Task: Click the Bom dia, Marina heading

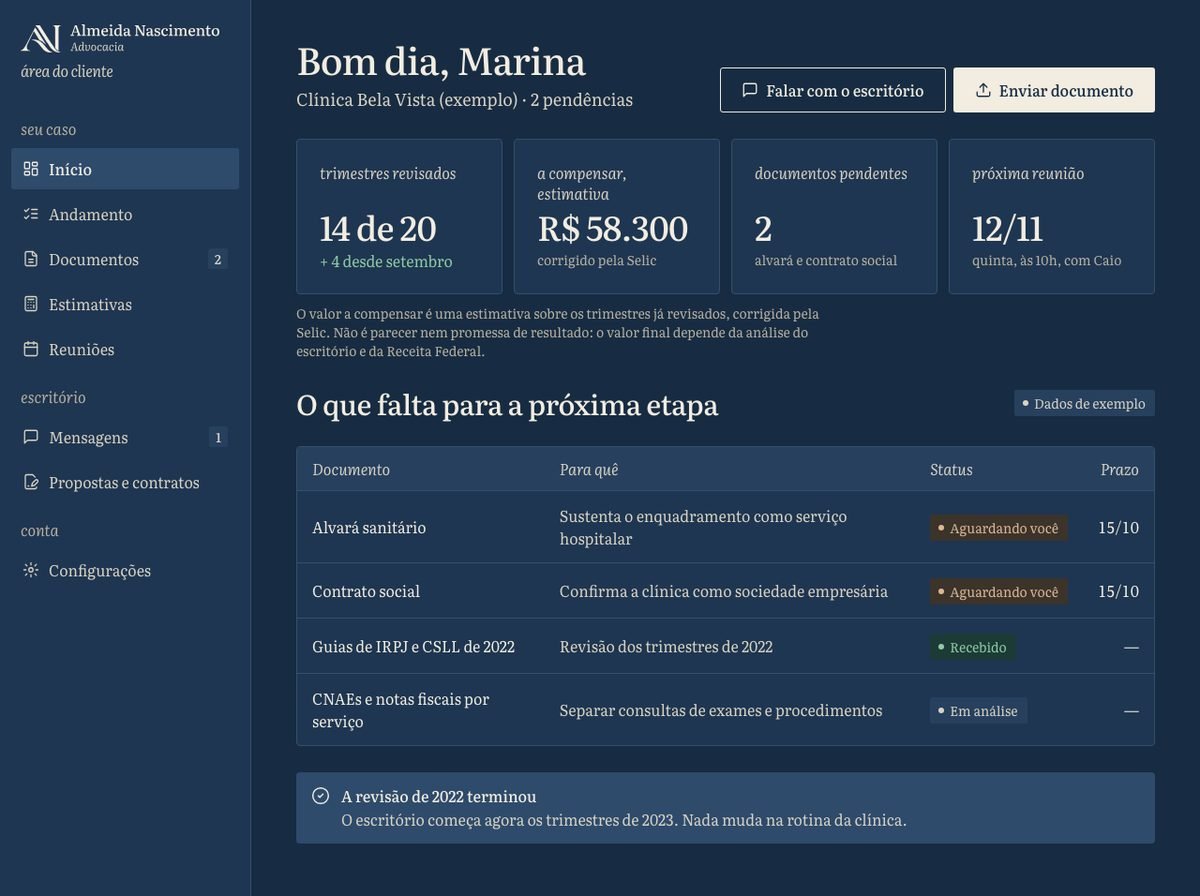Action: (441, 61)
